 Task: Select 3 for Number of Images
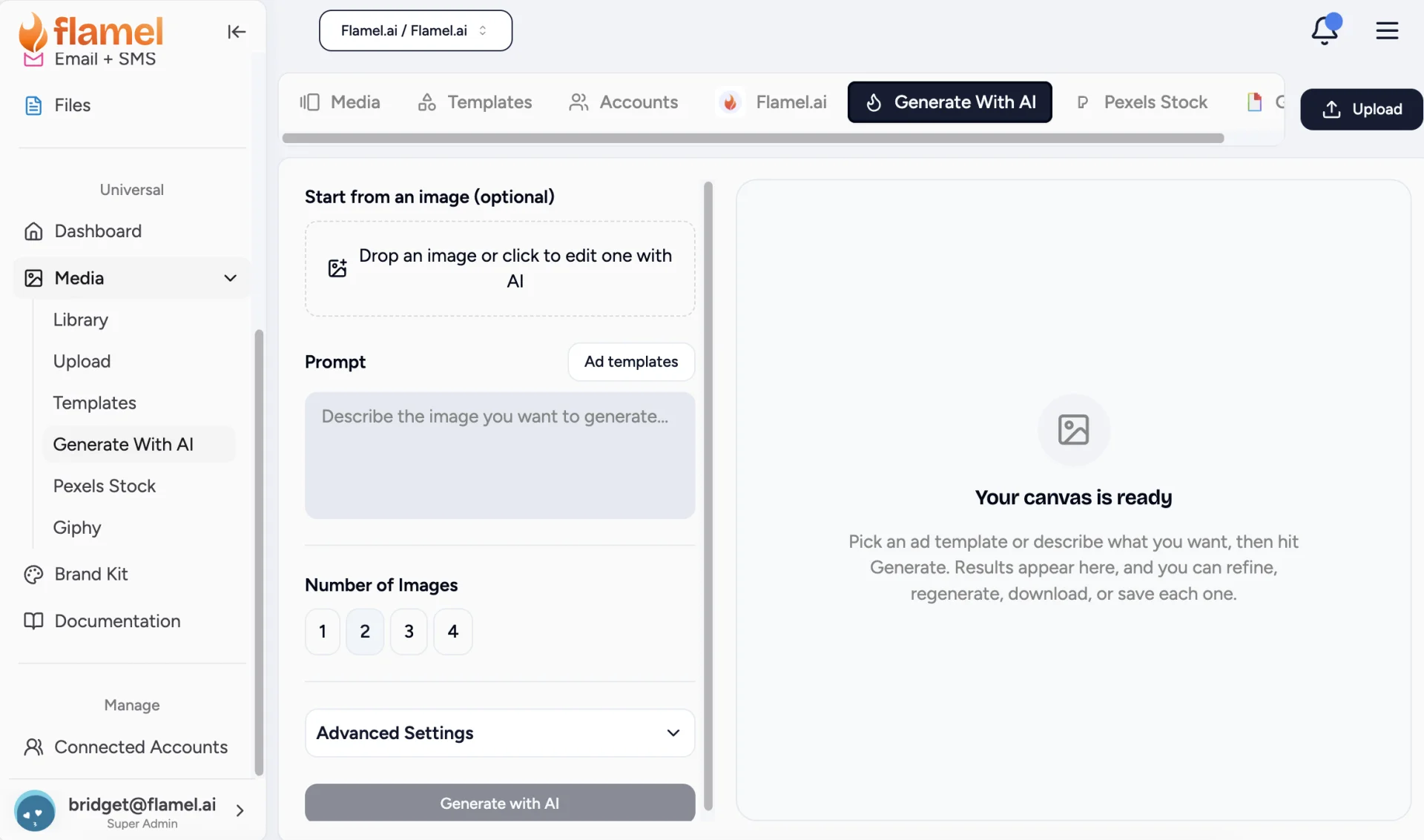click(x=409, y=632)
